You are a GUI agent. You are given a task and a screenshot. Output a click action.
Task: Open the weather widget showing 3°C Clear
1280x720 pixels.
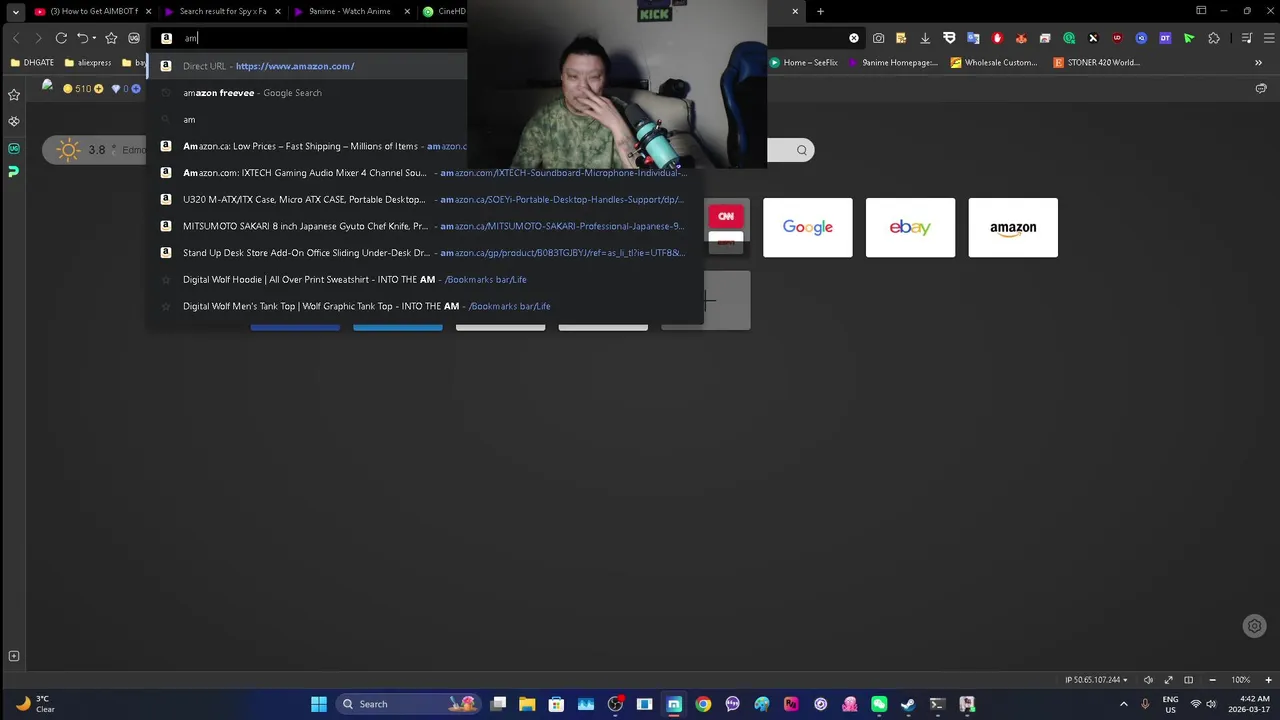click(x=34, y=704)
